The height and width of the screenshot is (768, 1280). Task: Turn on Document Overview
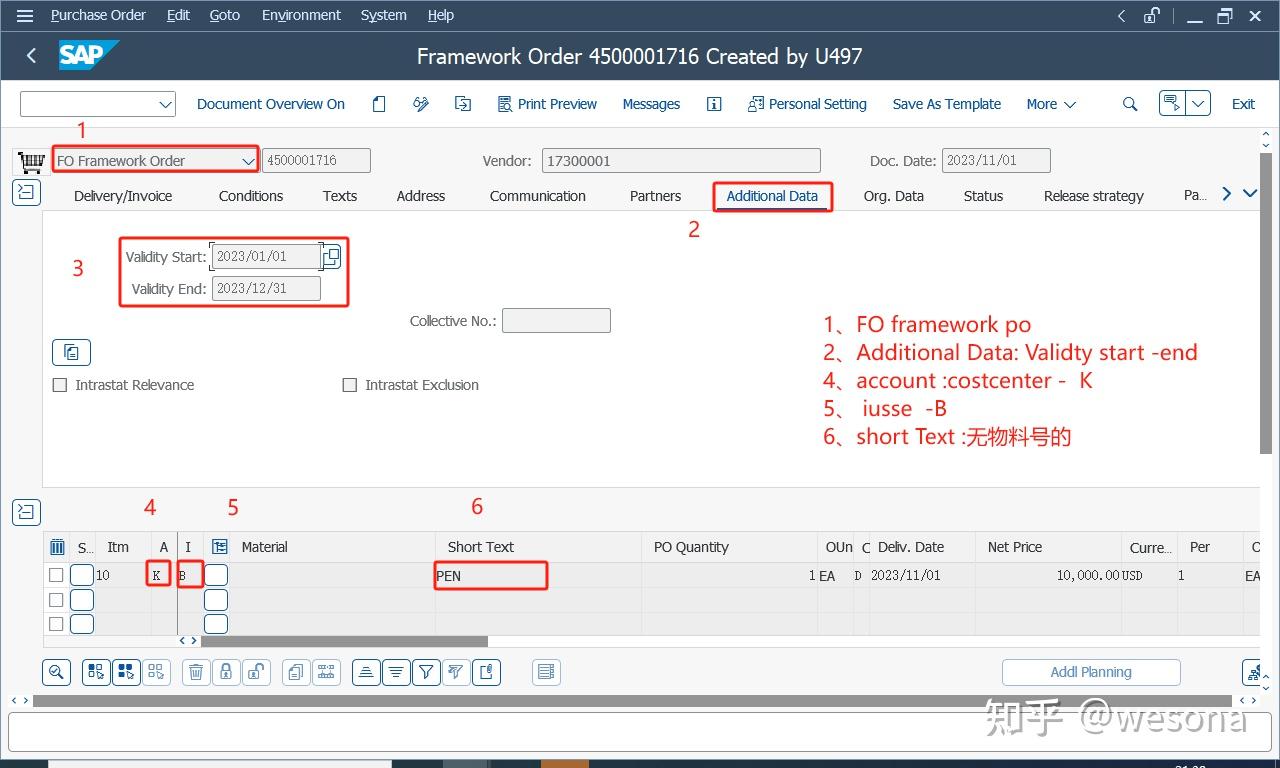(271, 104)
